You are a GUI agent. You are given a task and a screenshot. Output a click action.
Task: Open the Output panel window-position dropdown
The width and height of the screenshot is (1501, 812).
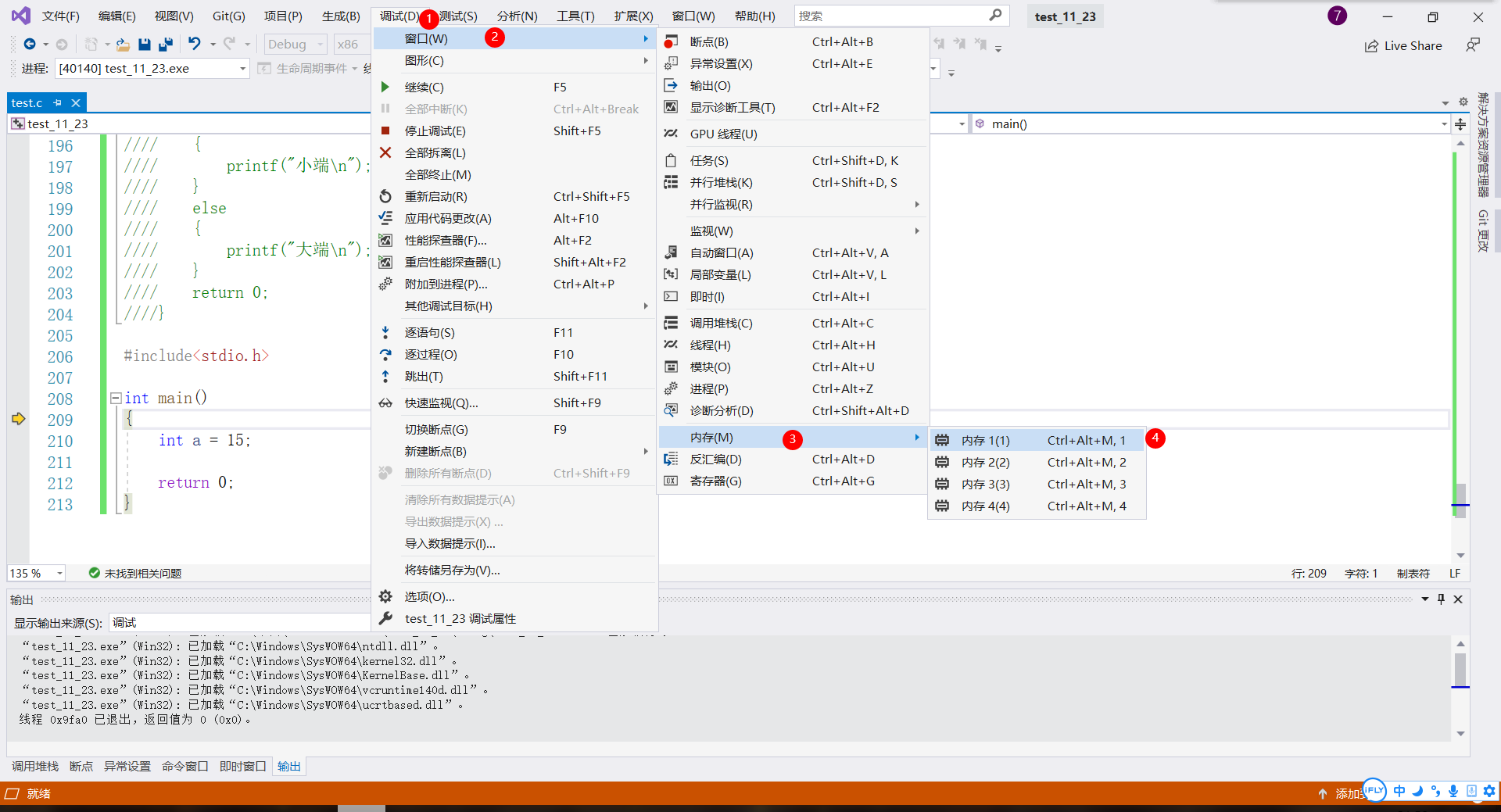1425,599
